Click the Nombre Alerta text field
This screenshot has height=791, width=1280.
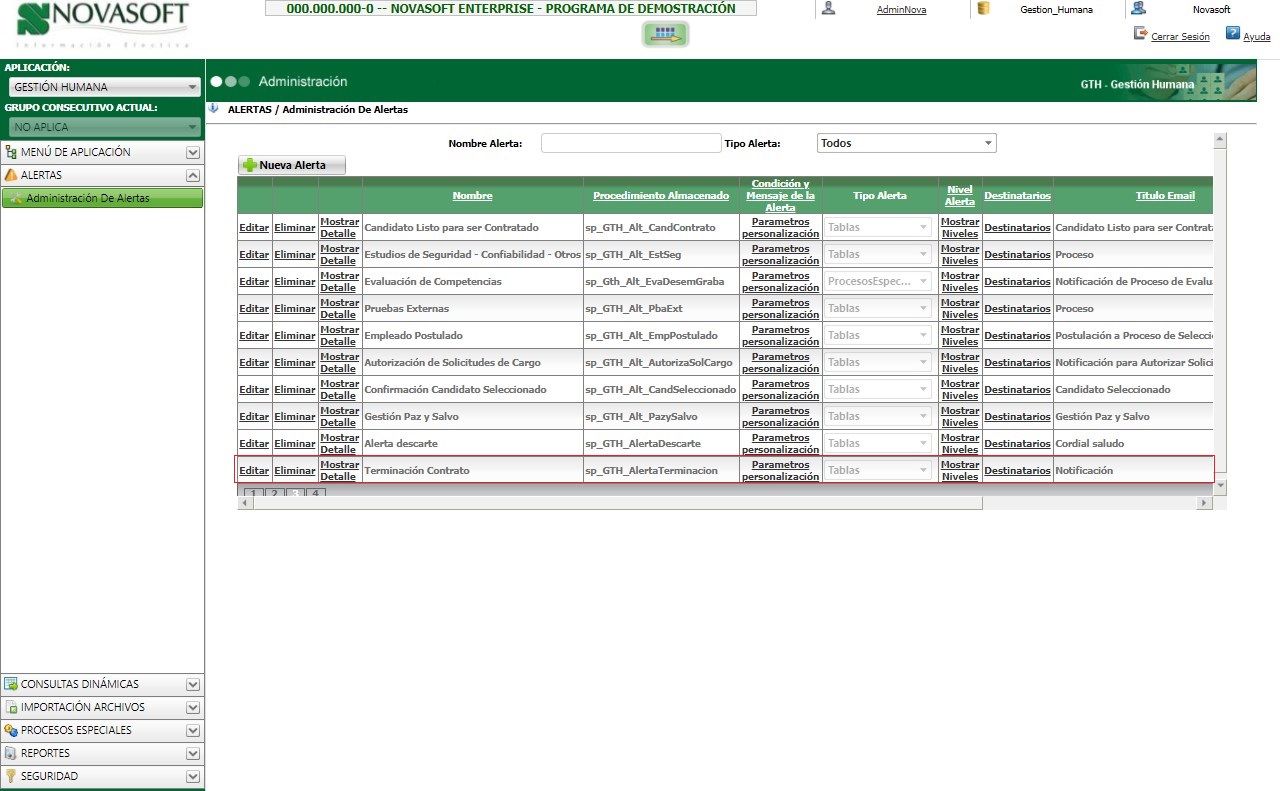pyautogui.click(x=631, y=143)
